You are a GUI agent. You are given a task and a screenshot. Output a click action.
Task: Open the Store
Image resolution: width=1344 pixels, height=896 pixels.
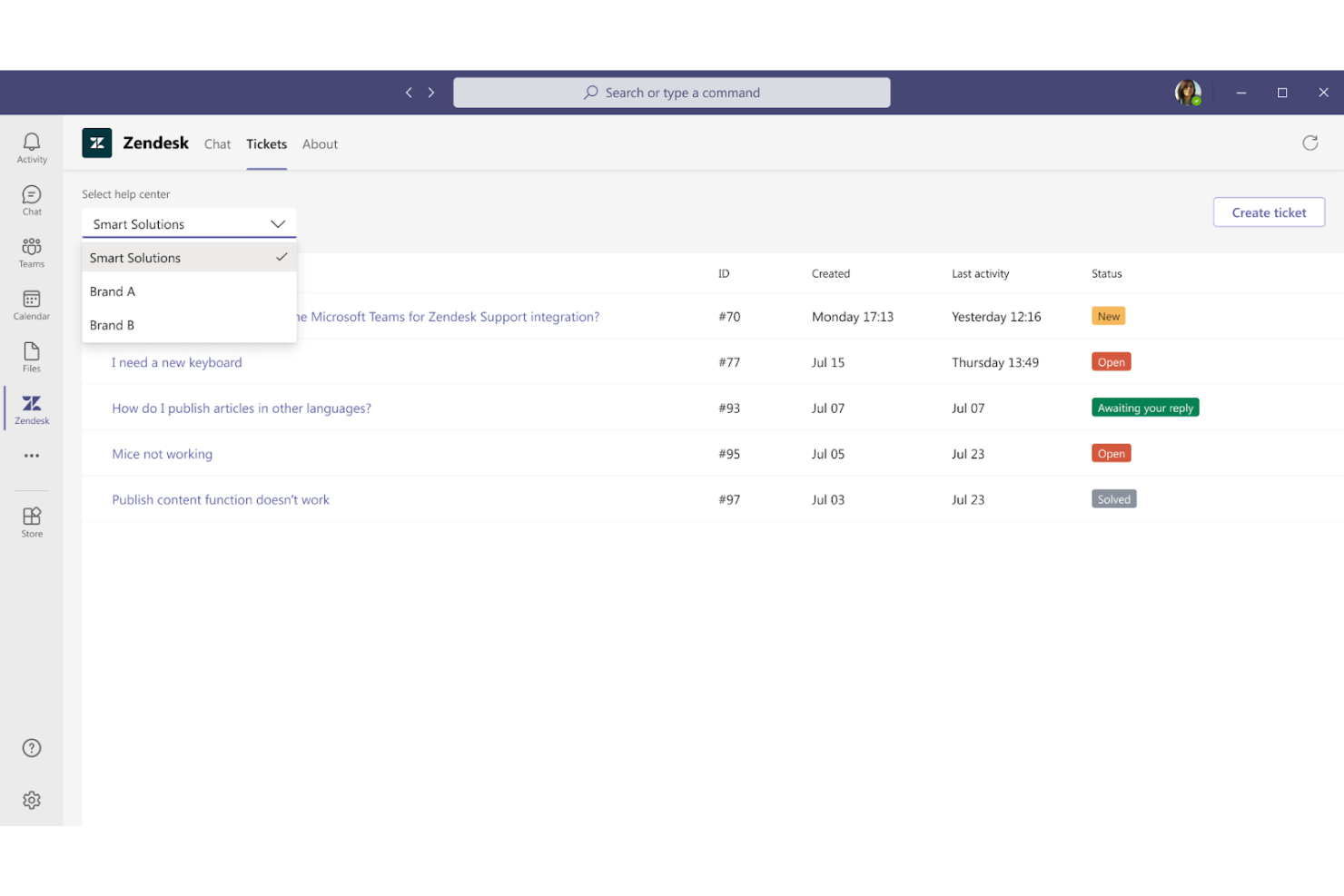coord(31,519)
